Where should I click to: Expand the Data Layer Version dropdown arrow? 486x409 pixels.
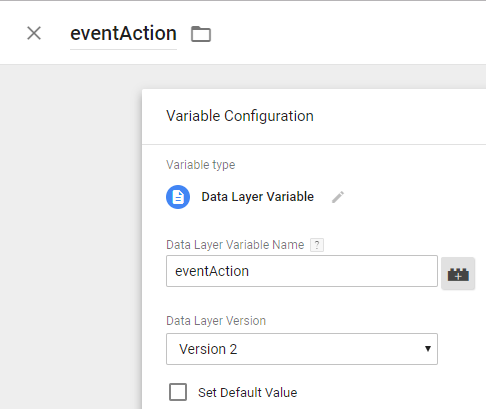(x=428, y=349)
